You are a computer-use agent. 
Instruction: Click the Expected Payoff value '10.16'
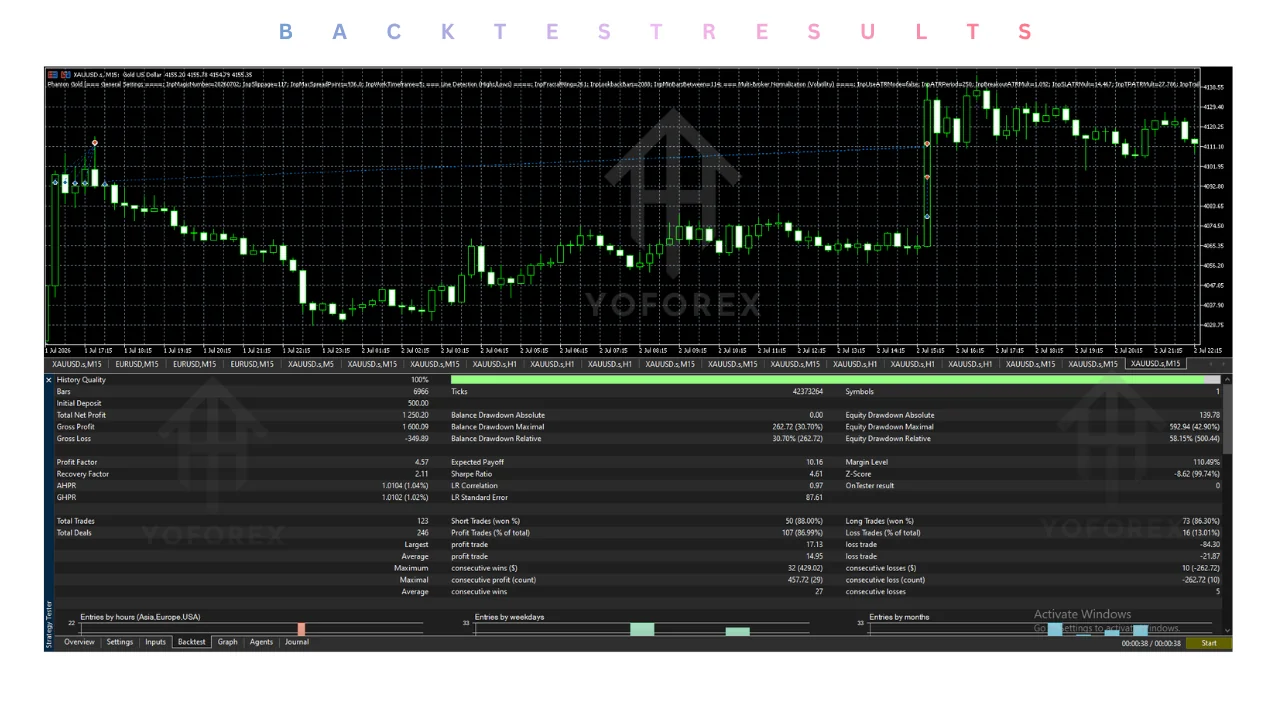815,462
